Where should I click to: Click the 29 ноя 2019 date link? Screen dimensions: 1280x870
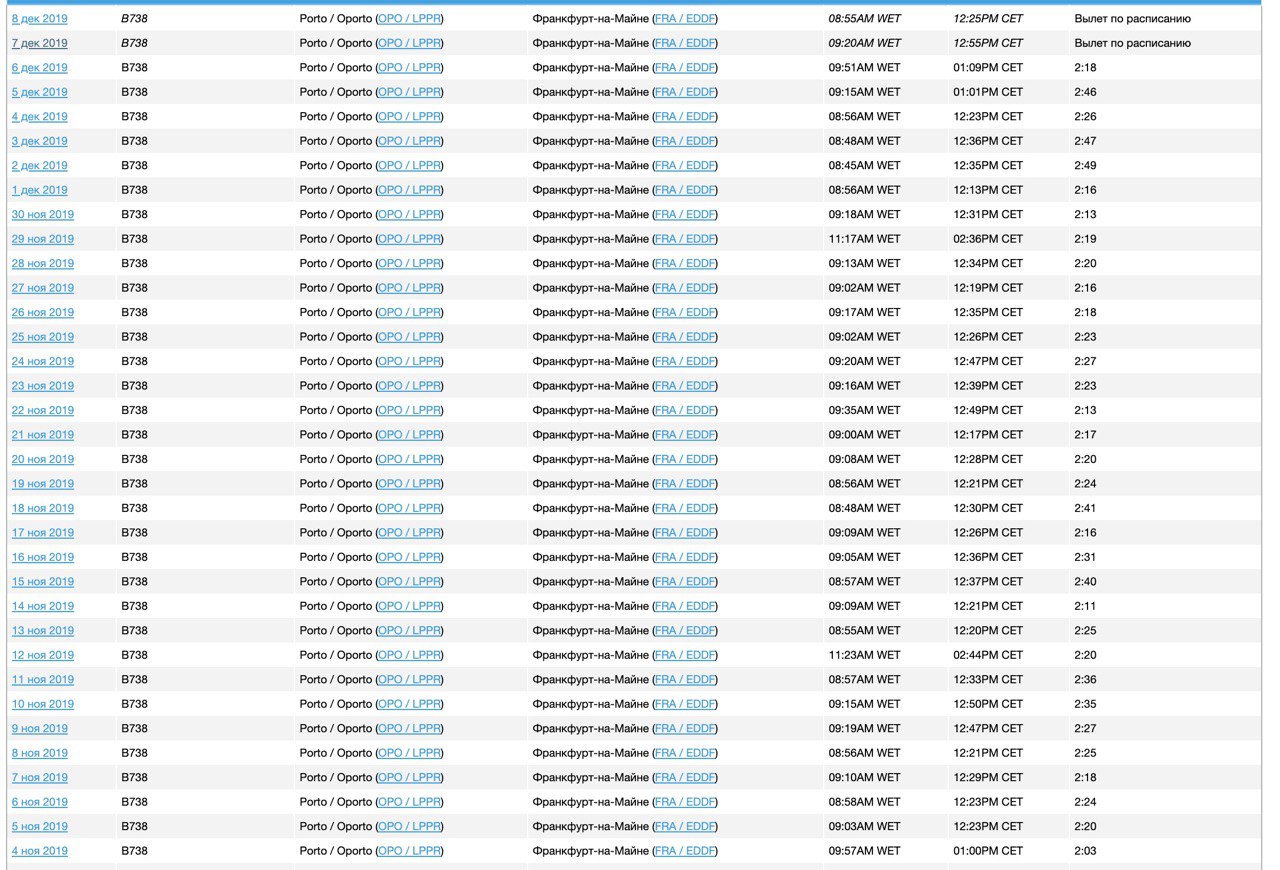(x=43, y=239)
